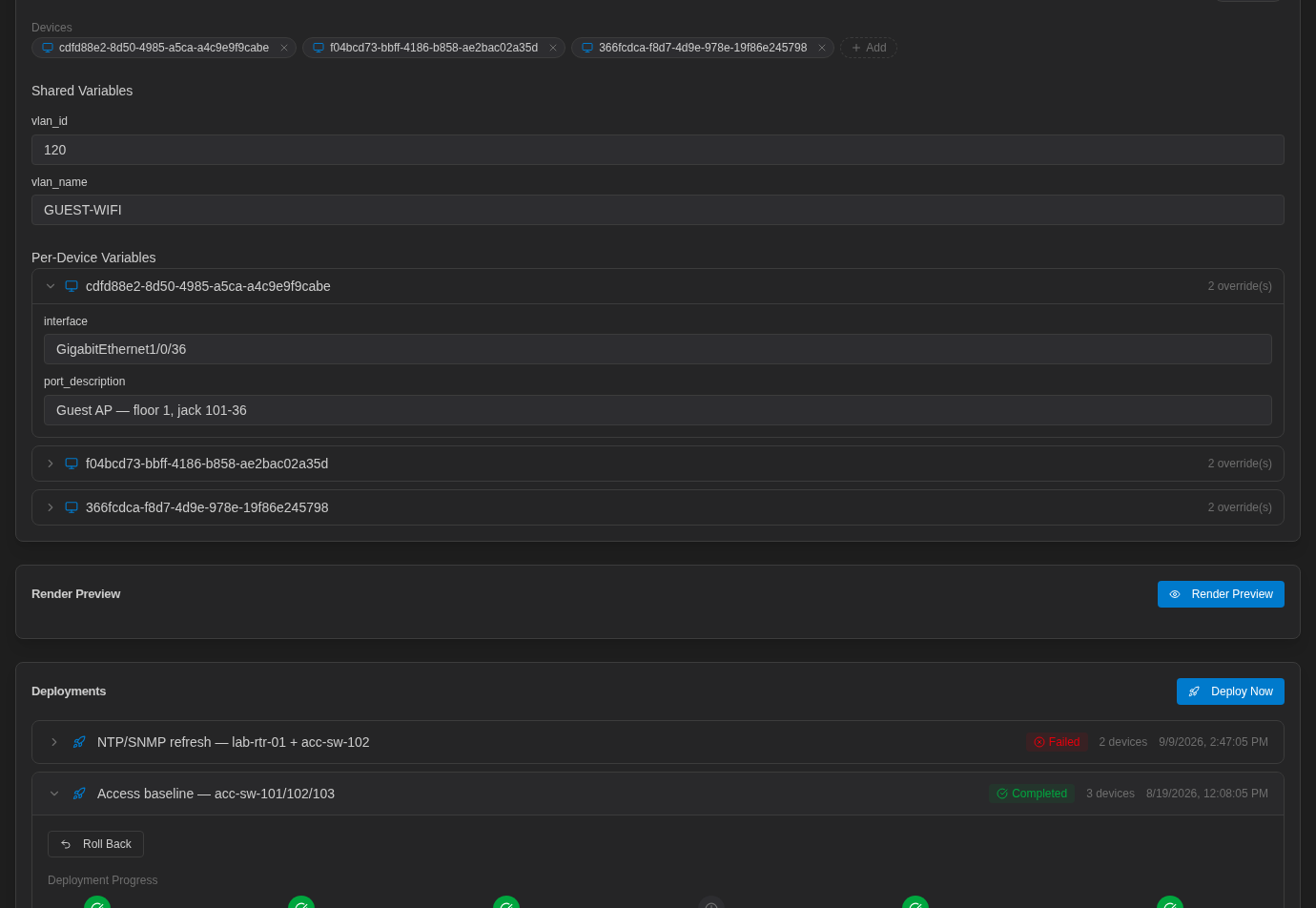This screenshot has height=908, width=1316.
Task: Collapse the cdfd88e2 per-device variables section
Action: click(51, 286)
